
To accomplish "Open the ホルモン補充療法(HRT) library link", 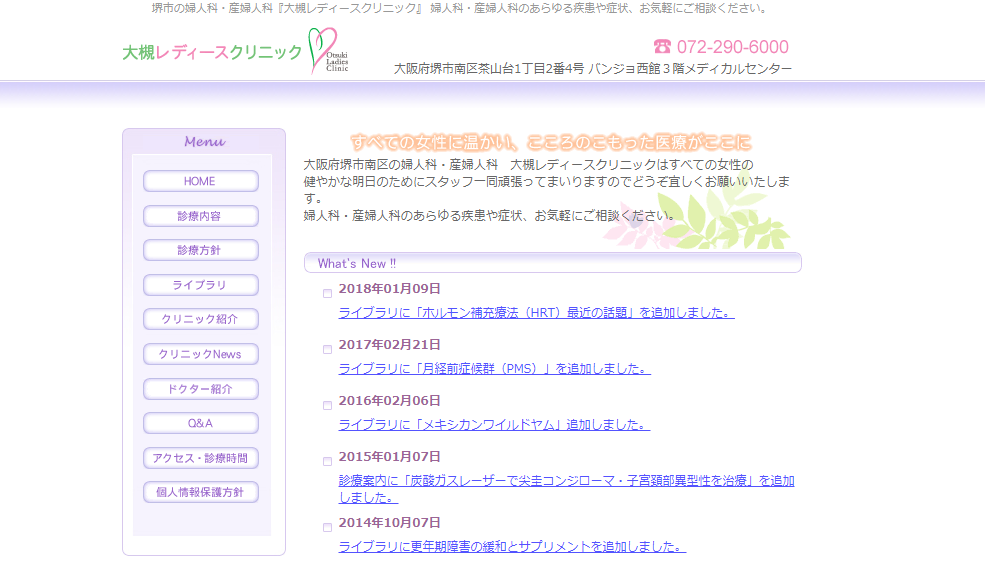I will [x=536, y=313].
